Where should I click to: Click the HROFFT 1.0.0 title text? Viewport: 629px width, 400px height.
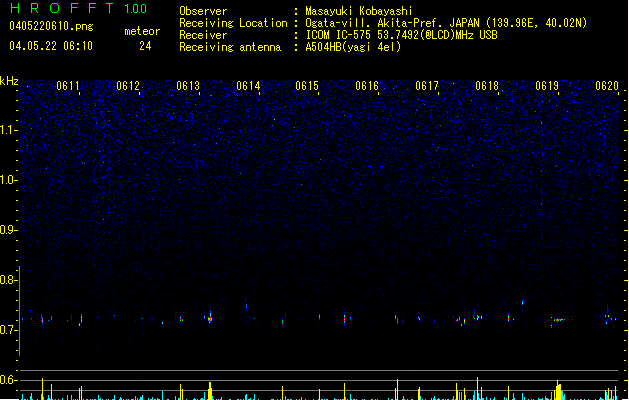click(78, 8)
